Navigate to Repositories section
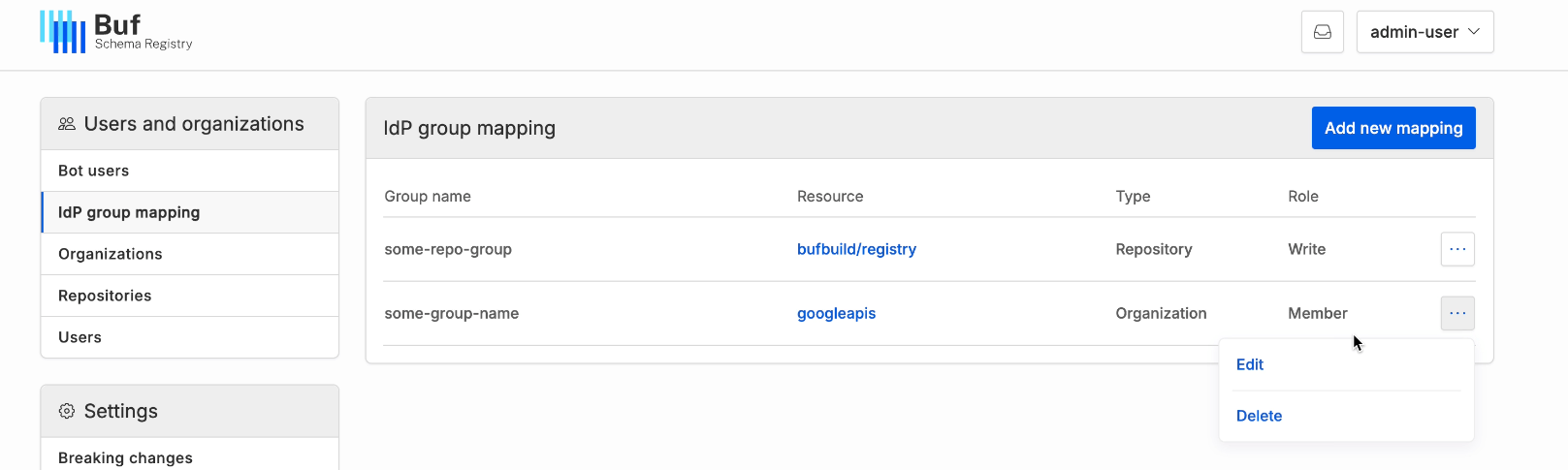1568x470 pixels. point(190,296)
